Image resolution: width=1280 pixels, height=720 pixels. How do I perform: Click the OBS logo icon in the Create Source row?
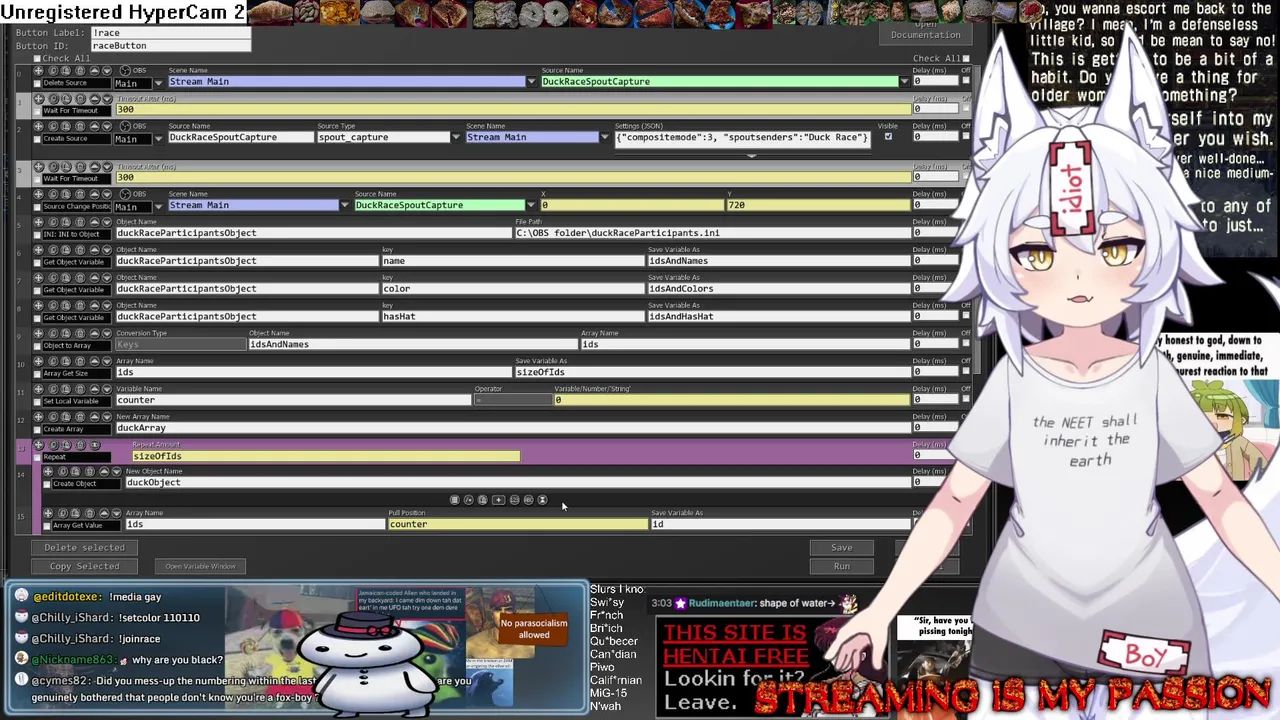(x=125, y=127)
